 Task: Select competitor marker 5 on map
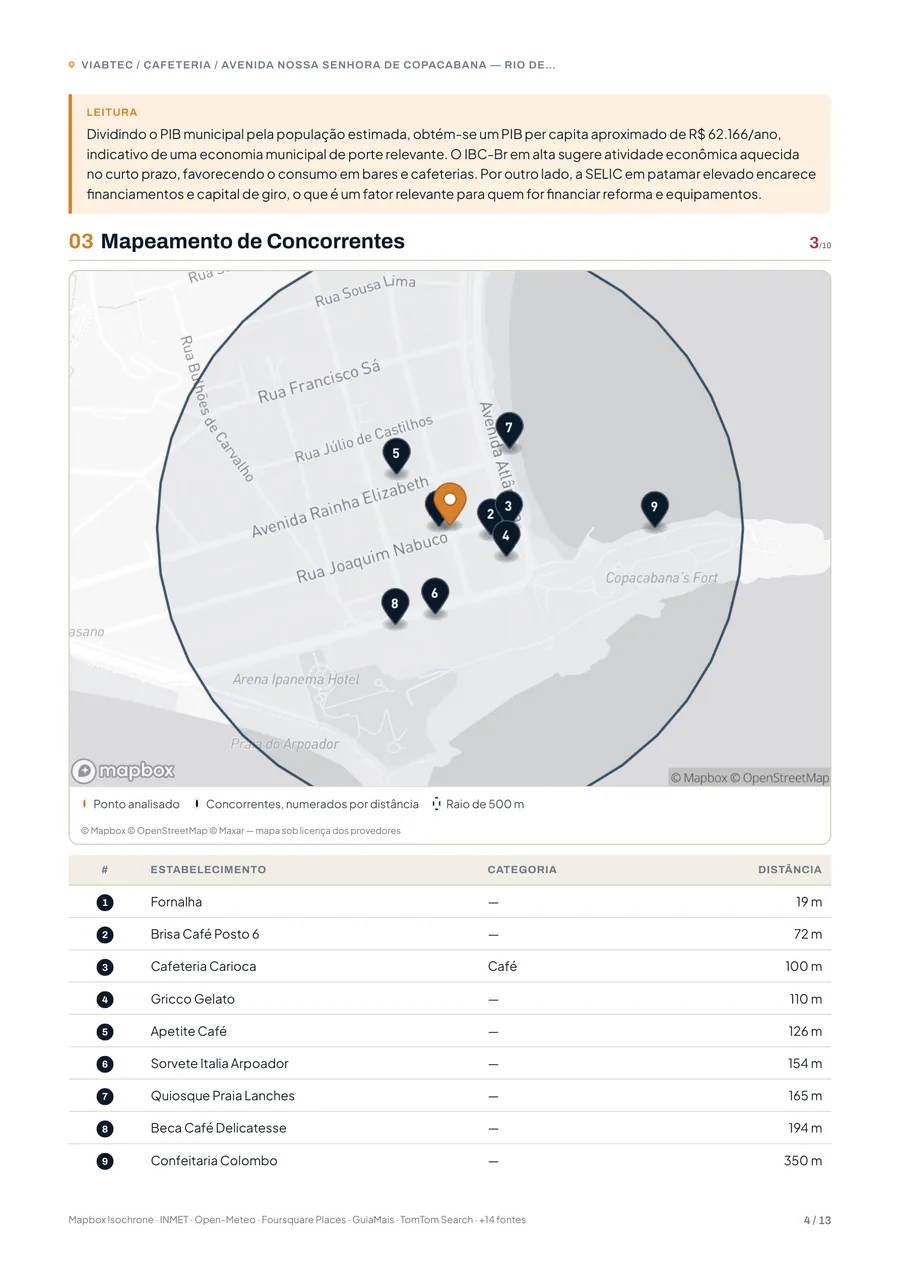click(x=396, y=456)
